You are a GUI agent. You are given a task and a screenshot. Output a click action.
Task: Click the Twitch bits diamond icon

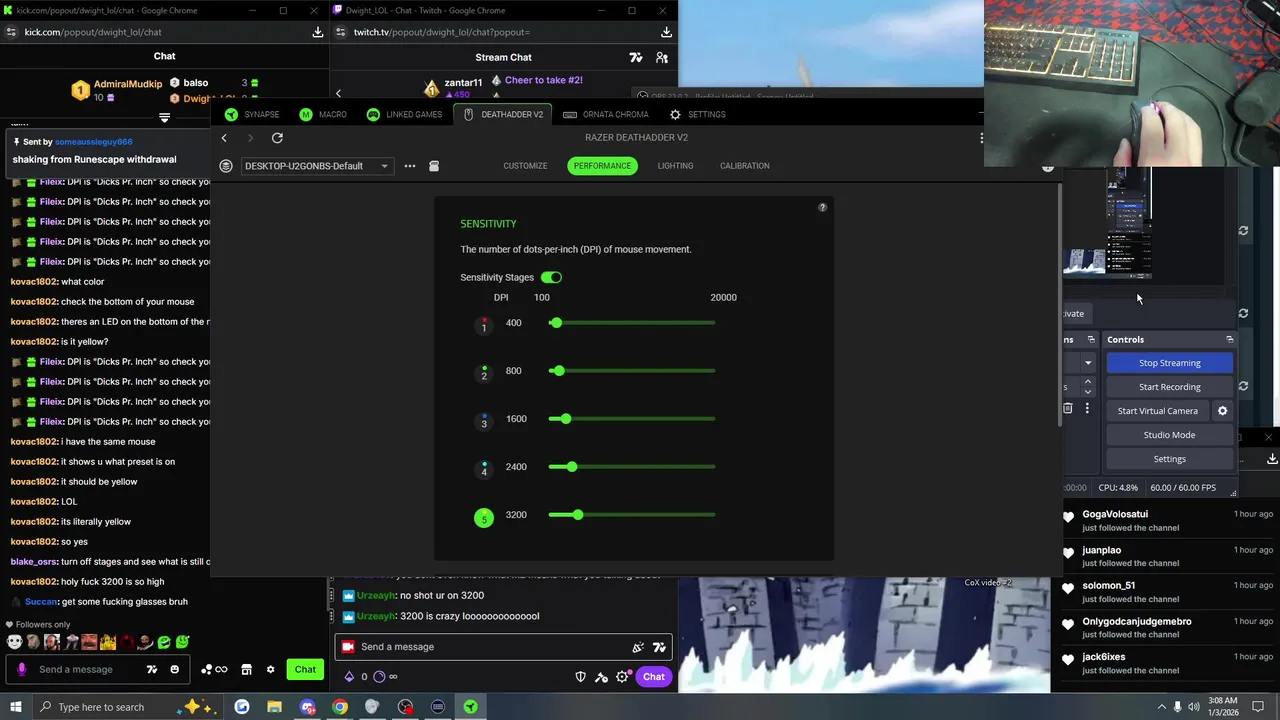[349, 677]
